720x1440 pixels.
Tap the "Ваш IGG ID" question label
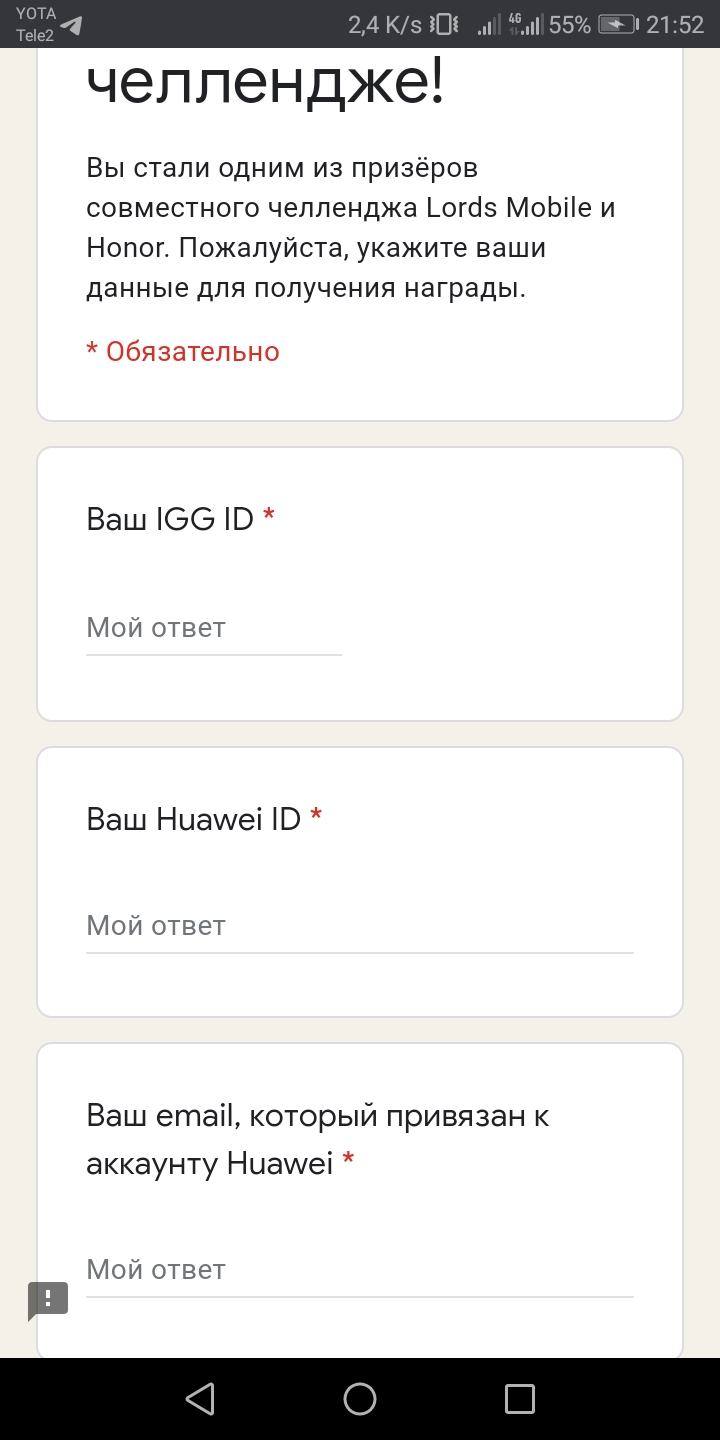click(170, 520)
